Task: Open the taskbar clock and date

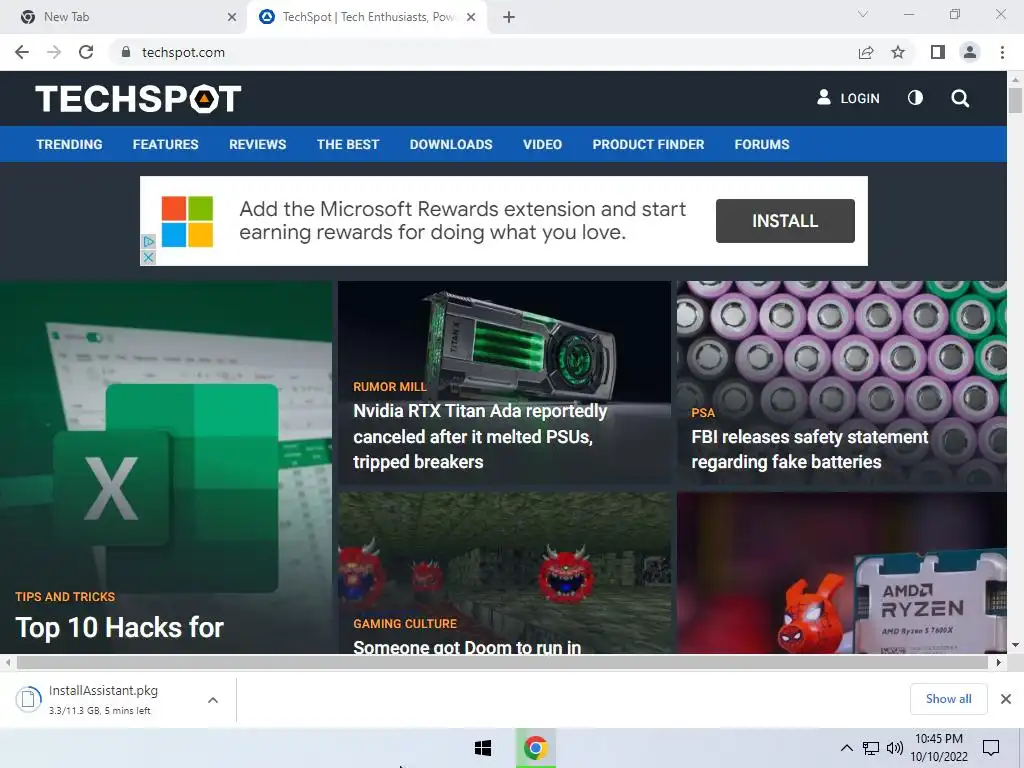Action: click(x=938, y=748)
